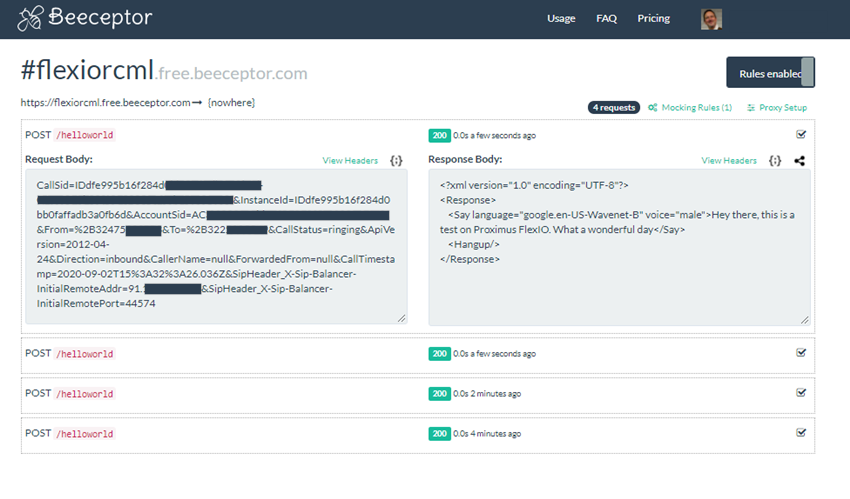Click the 200 status badge of first request

(x=439, y=135)
